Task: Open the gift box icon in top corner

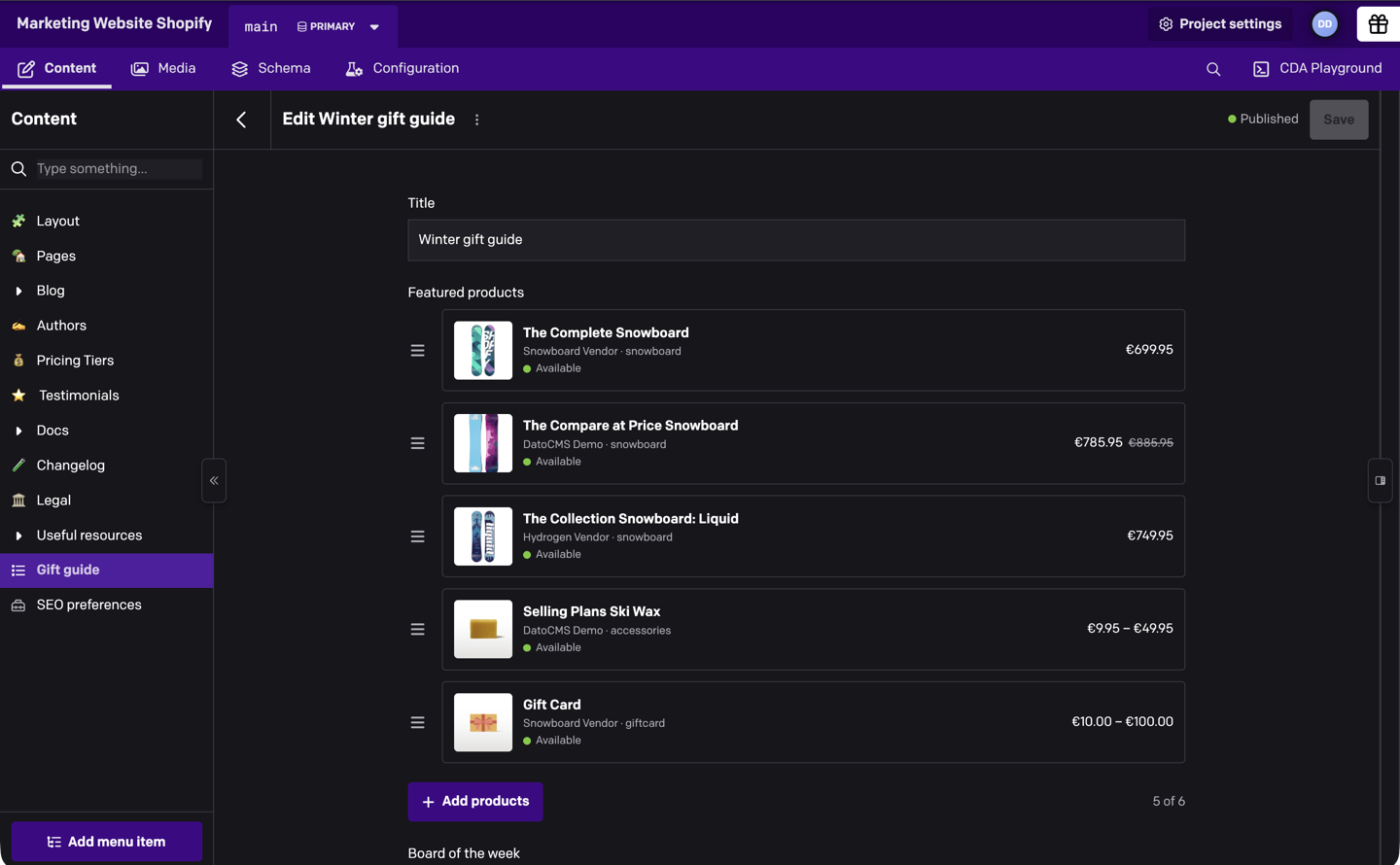Action: point(1378,24)
